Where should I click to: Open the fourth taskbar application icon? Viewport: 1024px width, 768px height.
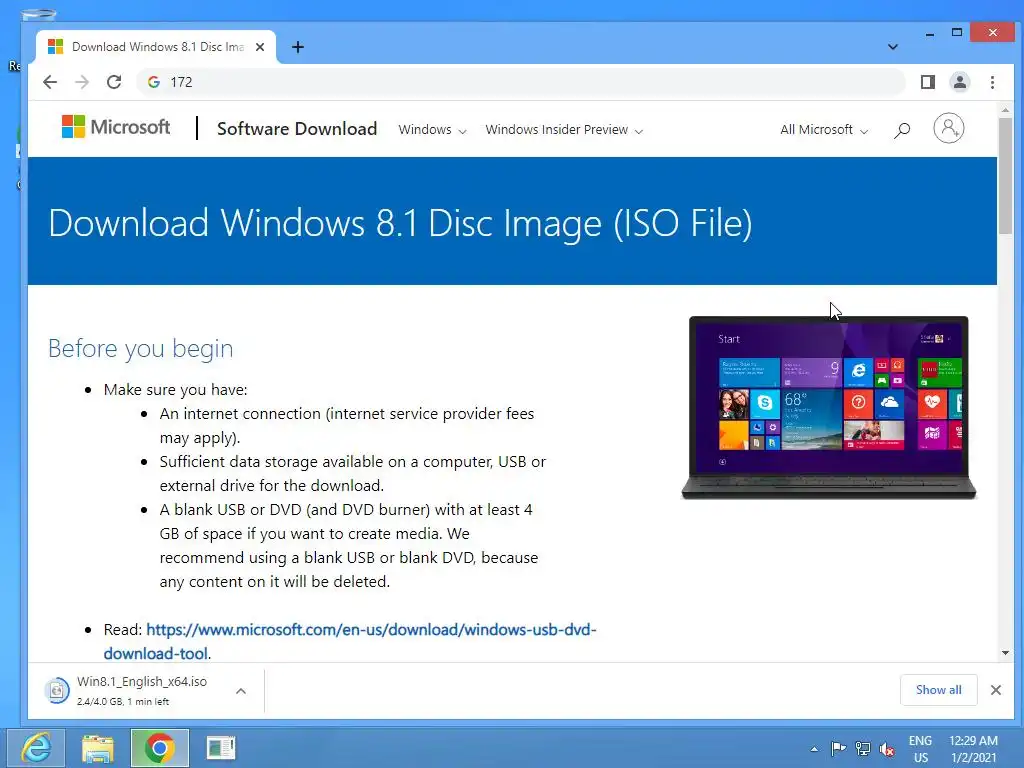point(221,748)
